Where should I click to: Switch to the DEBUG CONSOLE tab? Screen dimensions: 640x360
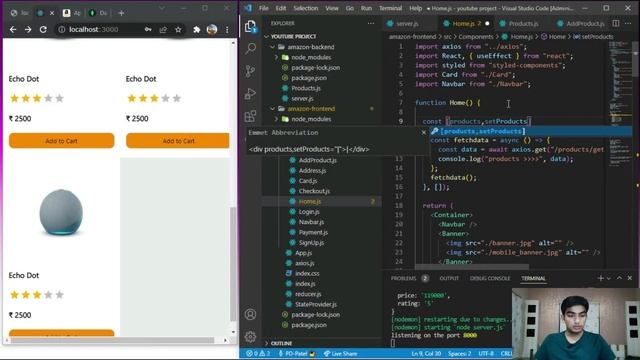point(490,278)
